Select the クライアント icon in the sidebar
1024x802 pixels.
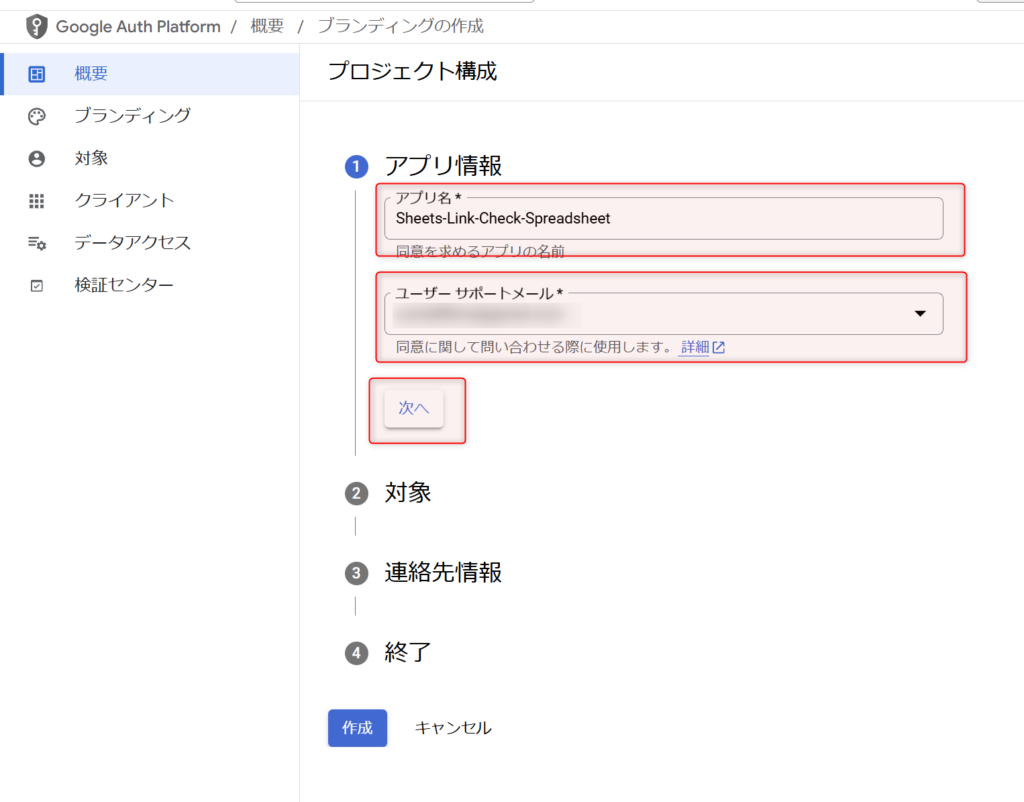click(x=37, y=199)
